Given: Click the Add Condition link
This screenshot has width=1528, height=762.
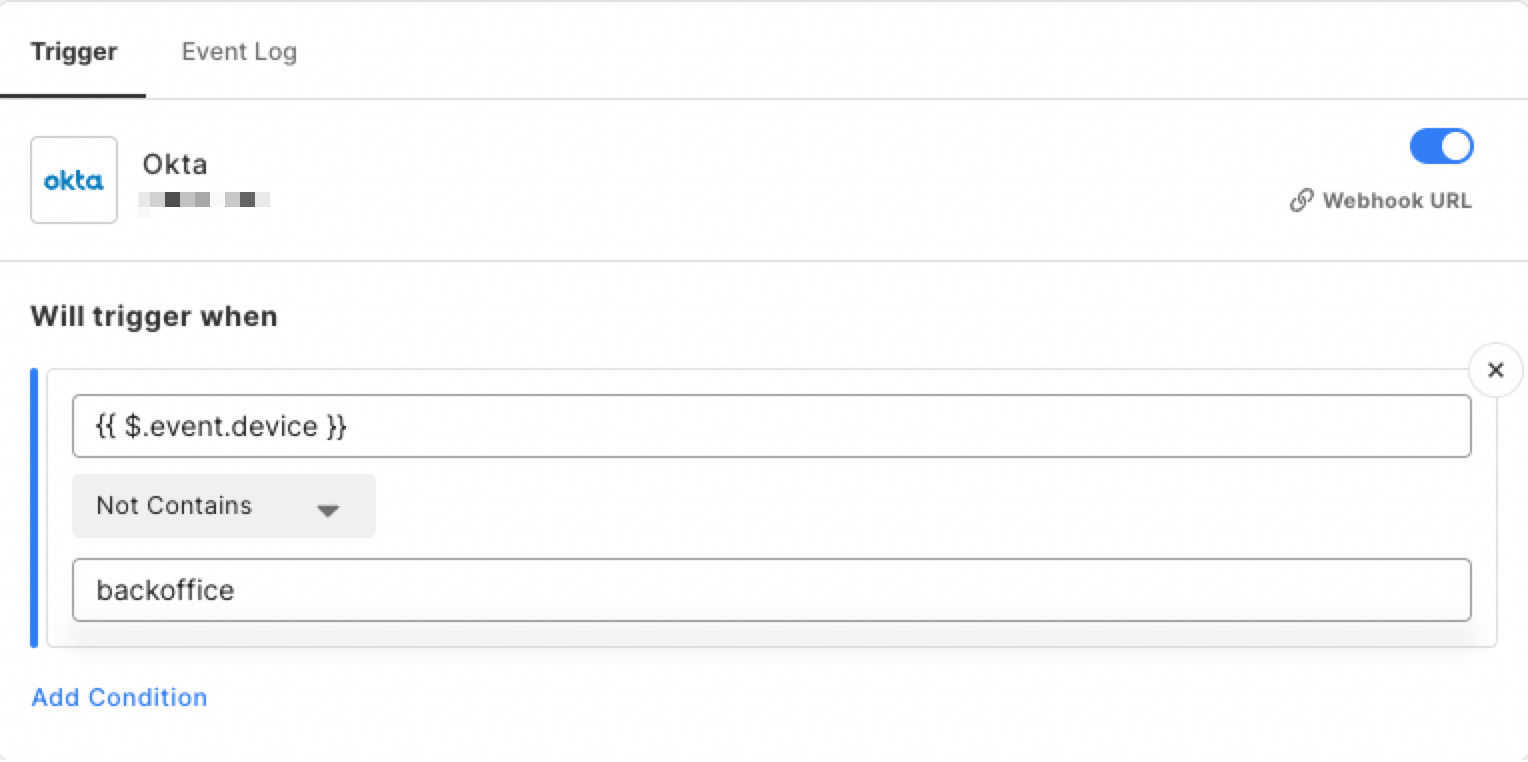Looking at the screenshot, I should pyautogui.click(x=119, y=697).
